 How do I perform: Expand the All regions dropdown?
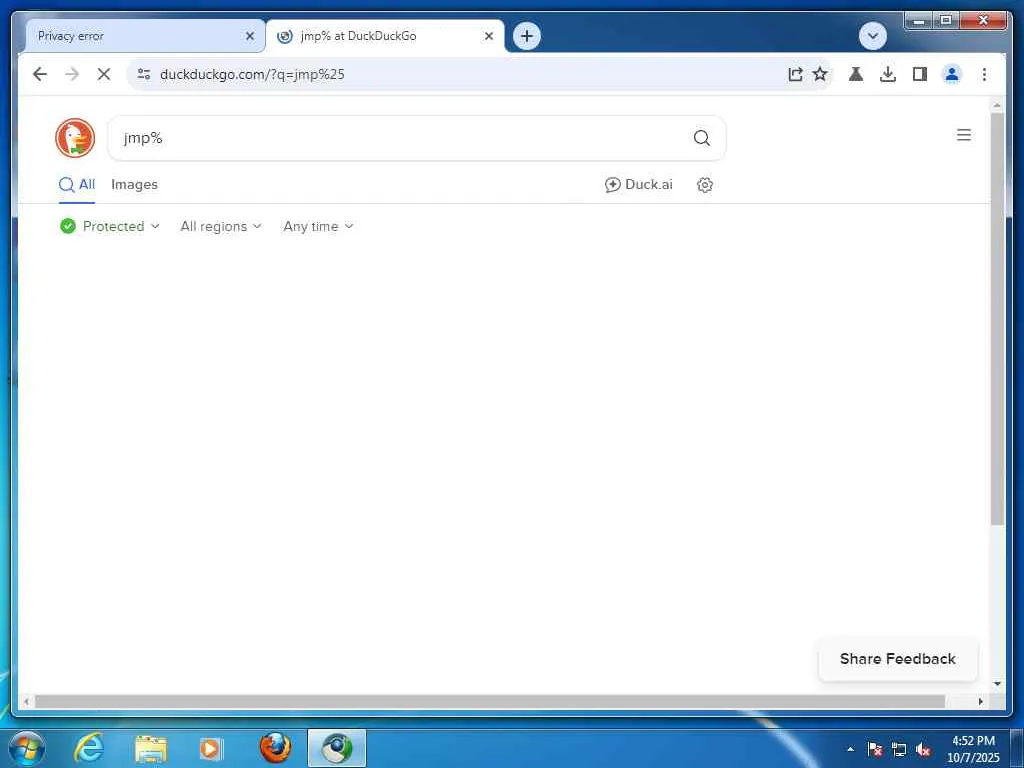pyautogui.click(x=221, y=227)
